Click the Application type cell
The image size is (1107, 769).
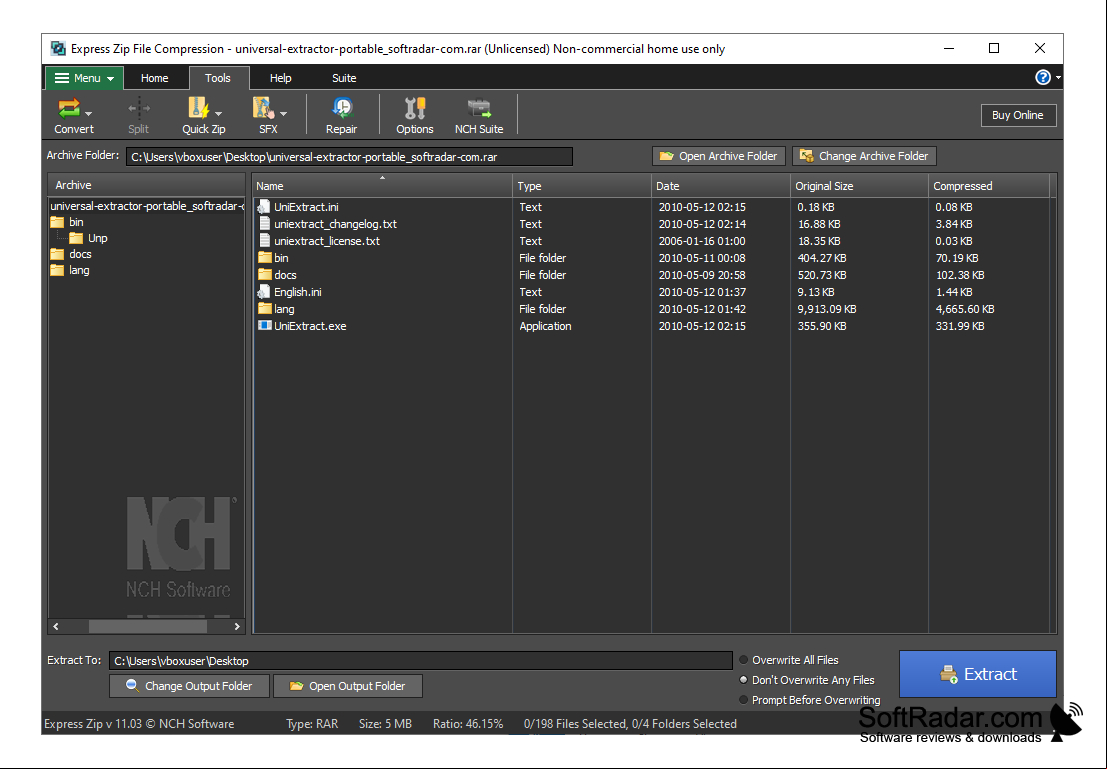[545, 326]
